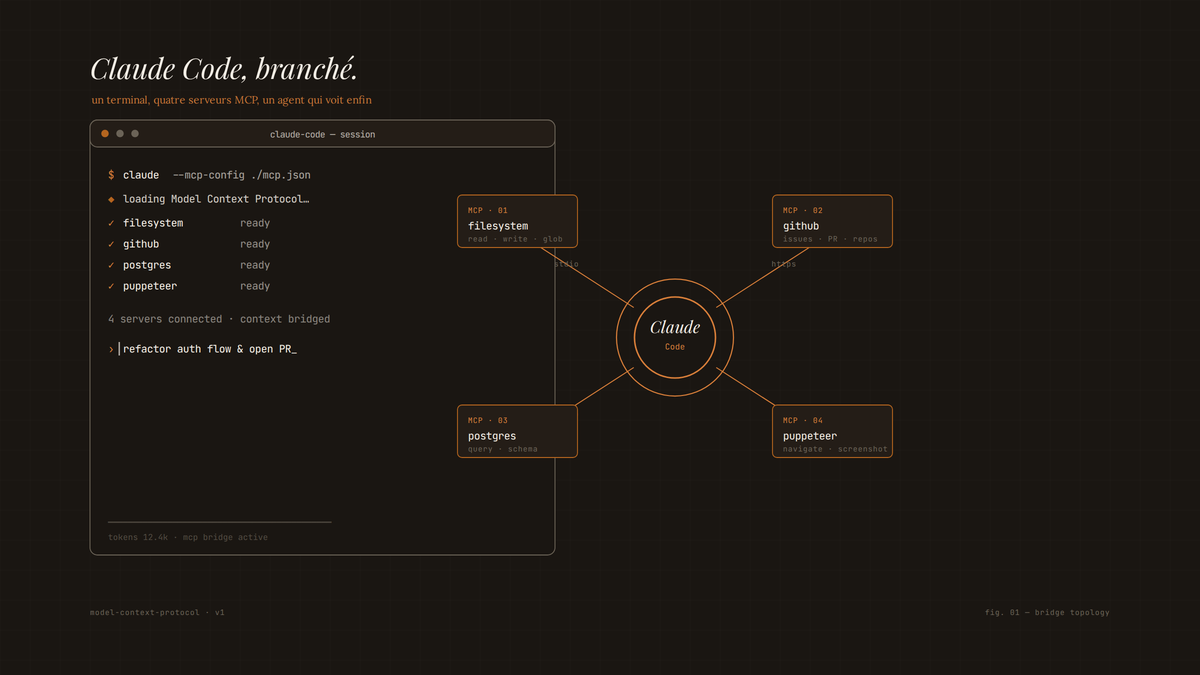
Task: Click 'read · write · glob' capability text
Action: coord(515,240)
